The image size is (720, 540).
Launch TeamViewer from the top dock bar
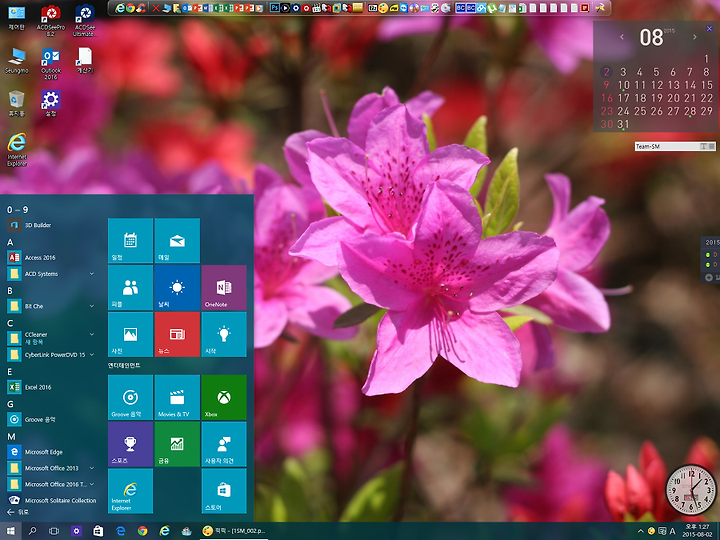tap(403, 8)
